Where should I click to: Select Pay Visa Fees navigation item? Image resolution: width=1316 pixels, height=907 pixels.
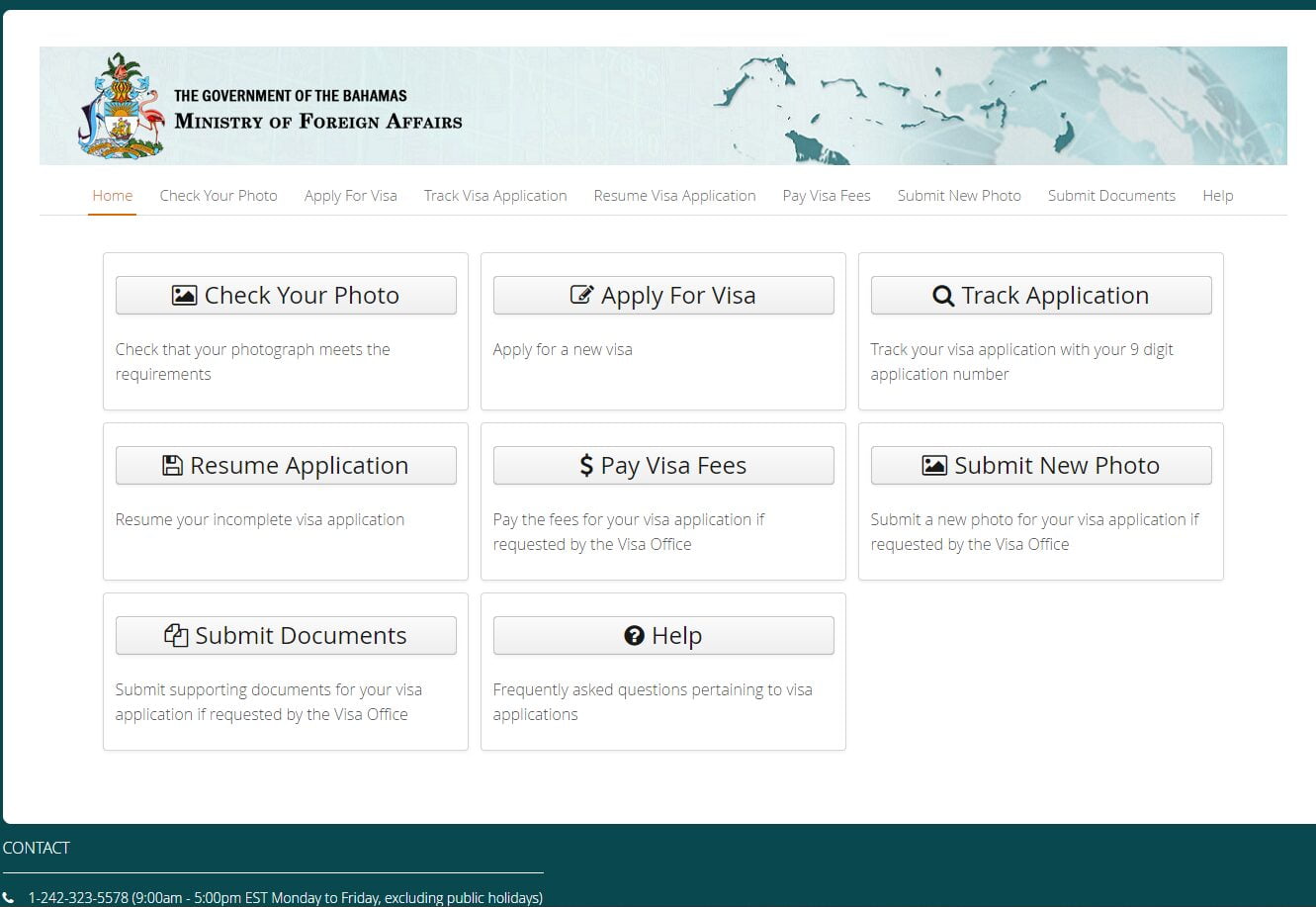pos(826,196)
